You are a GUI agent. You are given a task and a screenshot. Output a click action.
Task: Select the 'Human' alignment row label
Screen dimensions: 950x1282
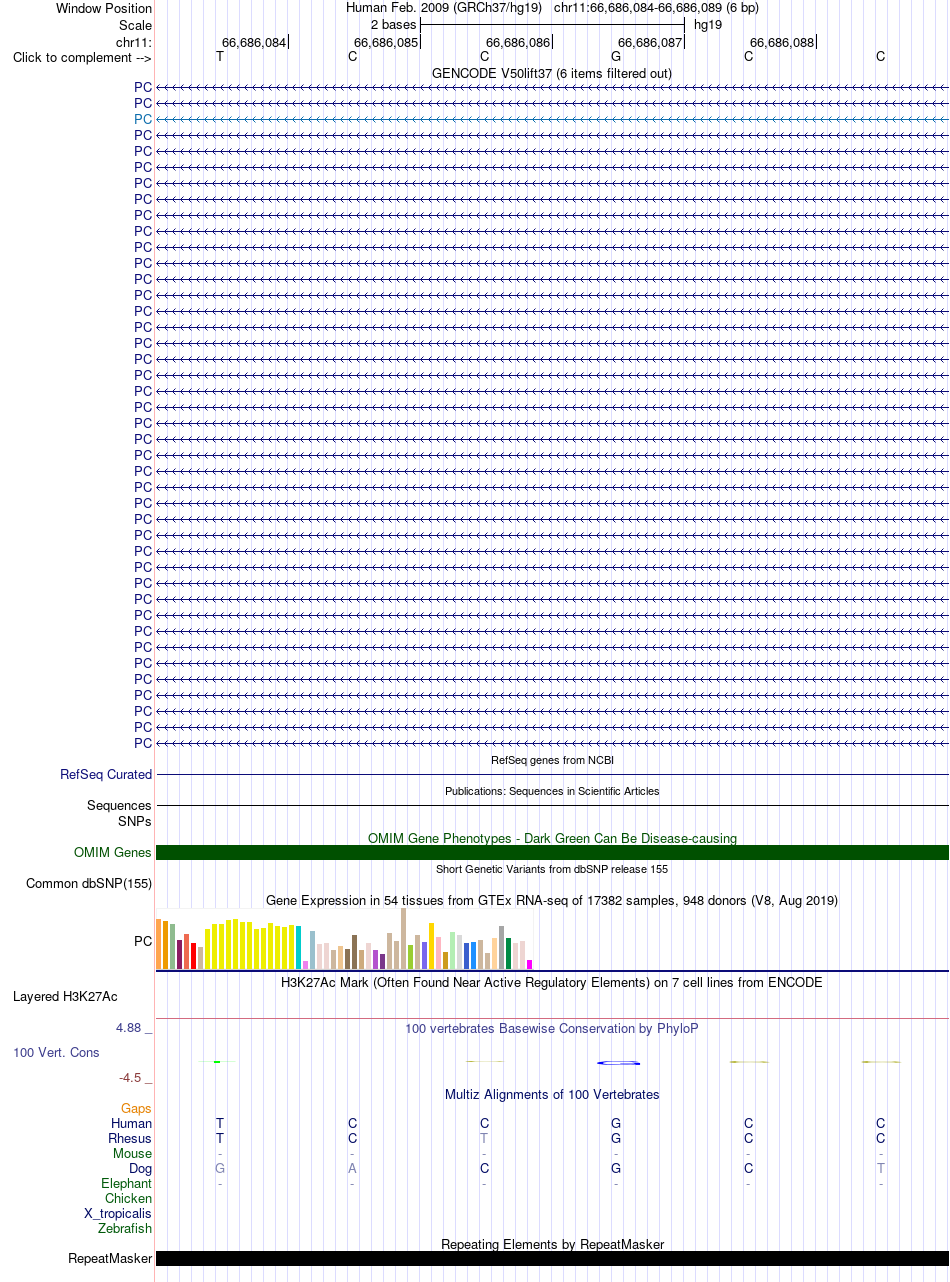tap(132, 1124)
